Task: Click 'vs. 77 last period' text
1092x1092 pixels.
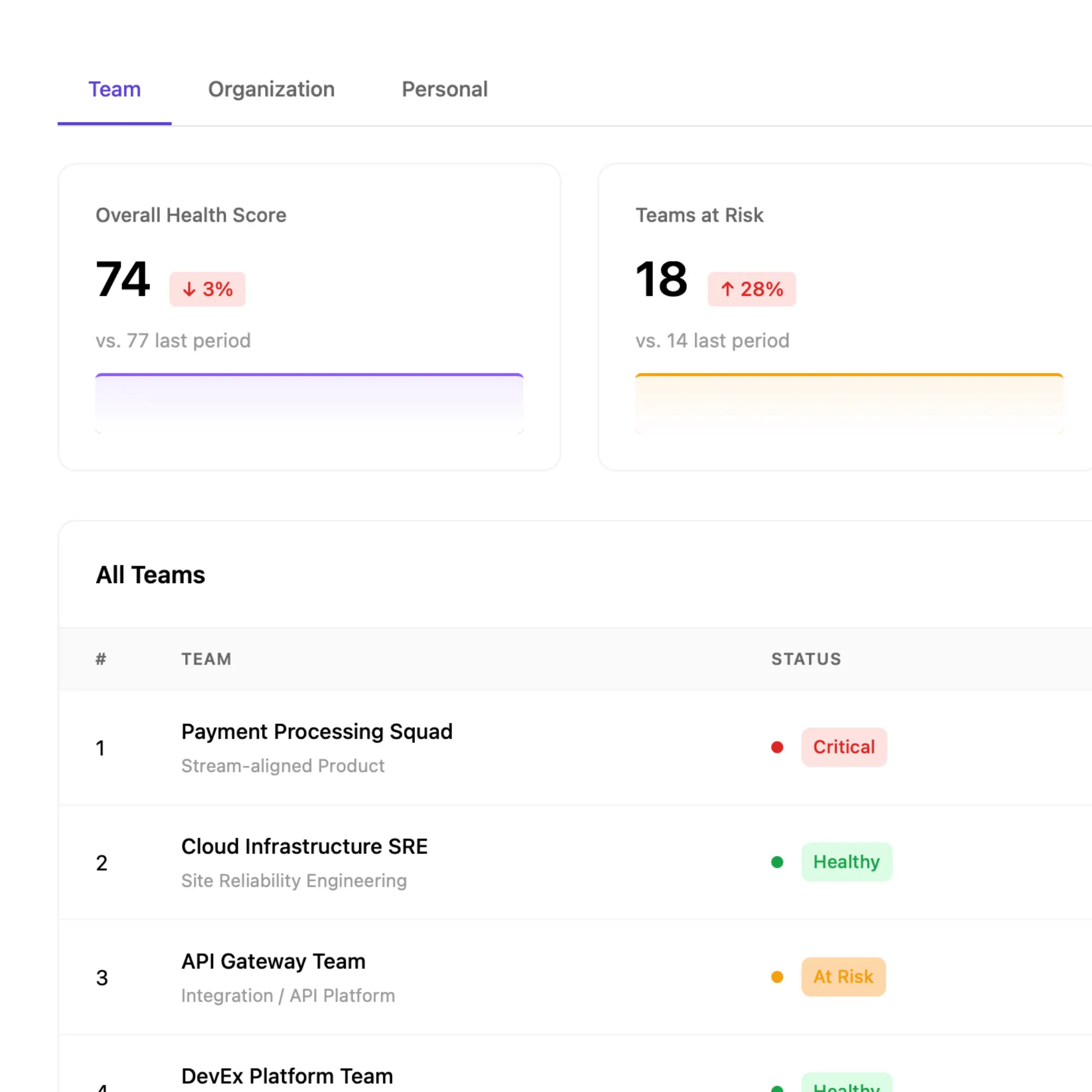Action: pos(173,341)
